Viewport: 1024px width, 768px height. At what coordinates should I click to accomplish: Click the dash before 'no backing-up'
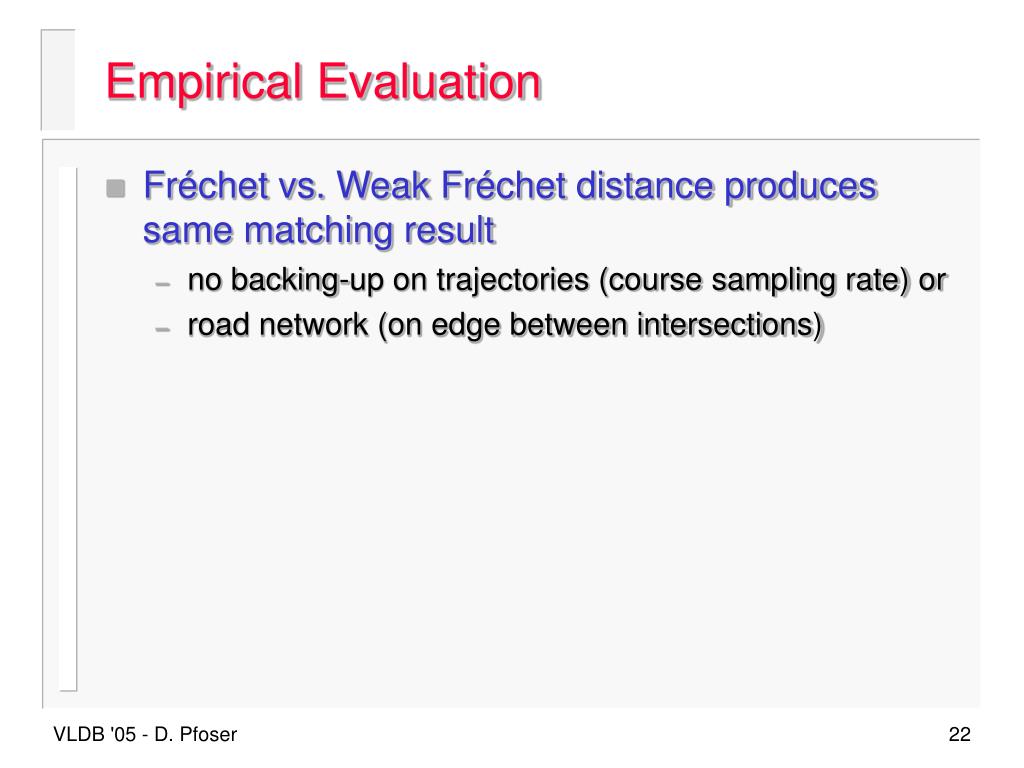tap(163, 284)
